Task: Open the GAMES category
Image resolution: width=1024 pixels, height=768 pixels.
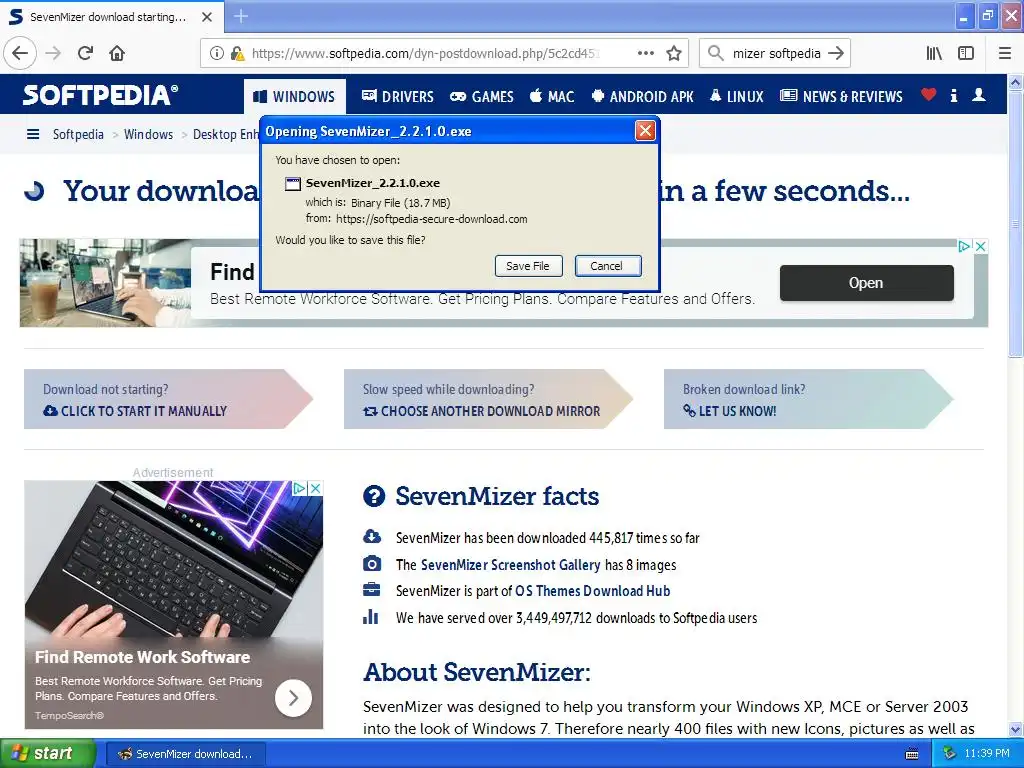Action: pos(482,97)
